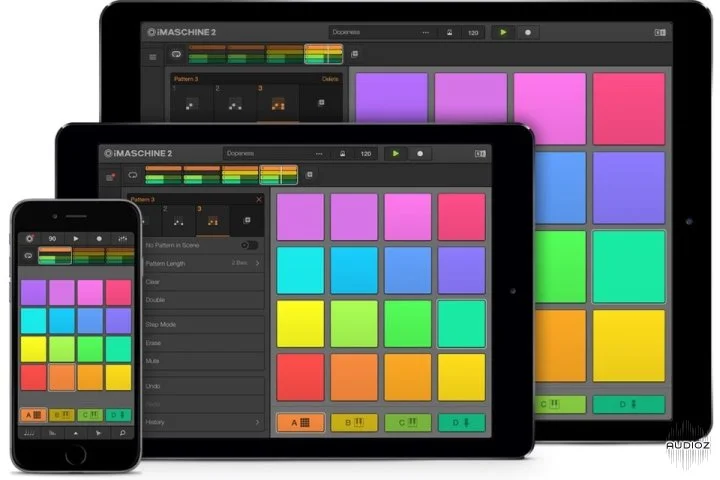
Task: Open the mixer view icon on the back iPad
Action: coord(660,33)
